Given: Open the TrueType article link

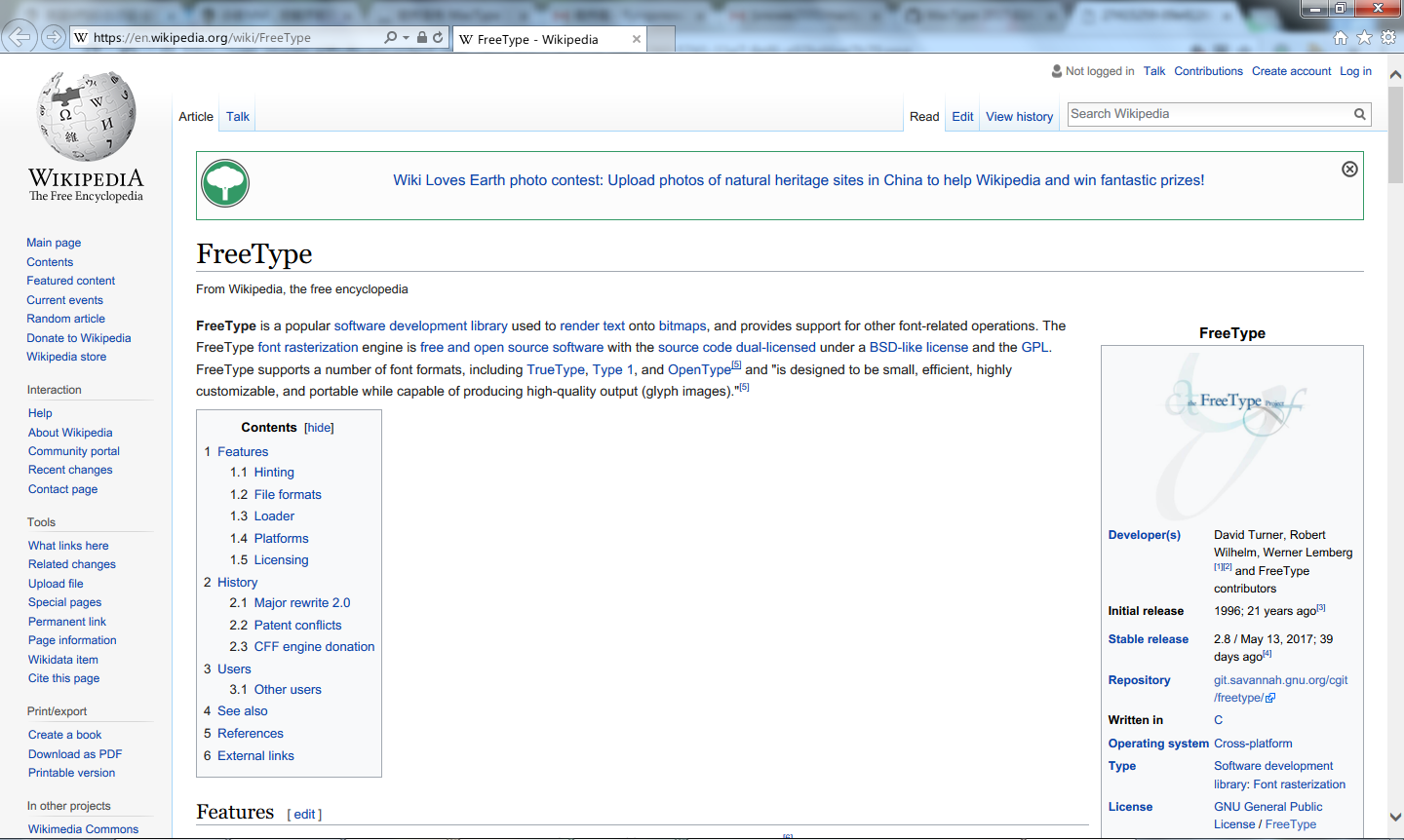Looking at the screenshot, I should 556,370.
